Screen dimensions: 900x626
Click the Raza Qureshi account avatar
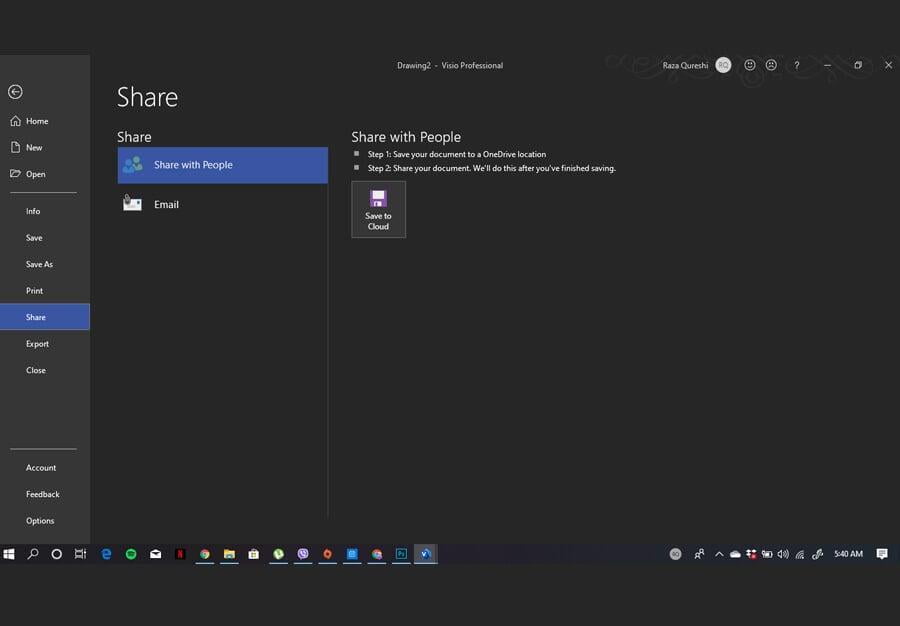tap(723, 65)
